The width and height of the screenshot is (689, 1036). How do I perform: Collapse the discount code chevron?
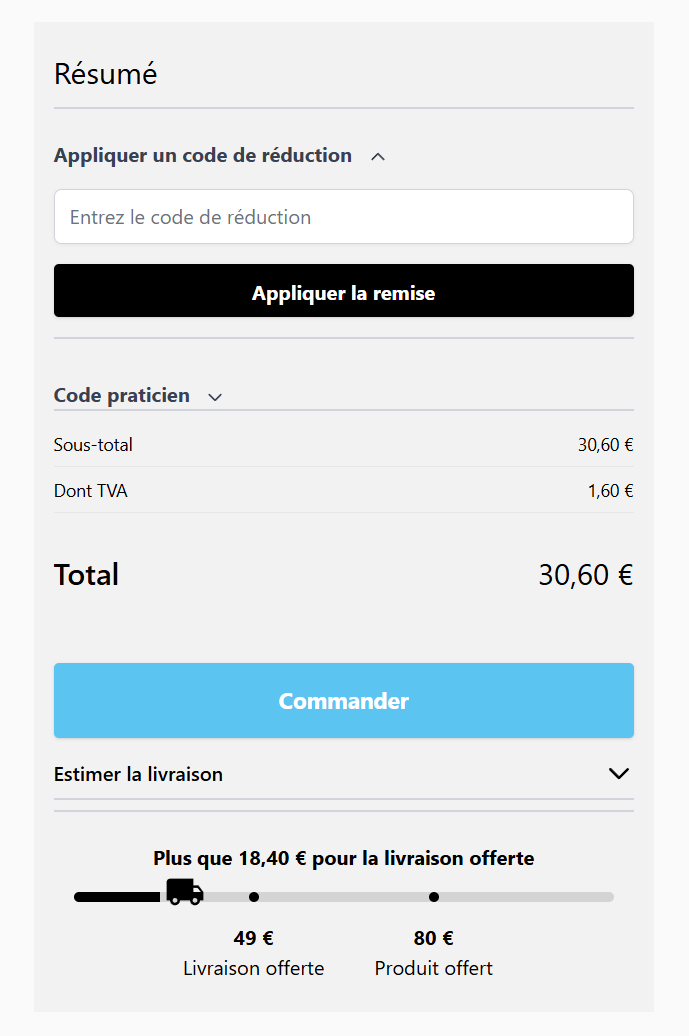378,156
